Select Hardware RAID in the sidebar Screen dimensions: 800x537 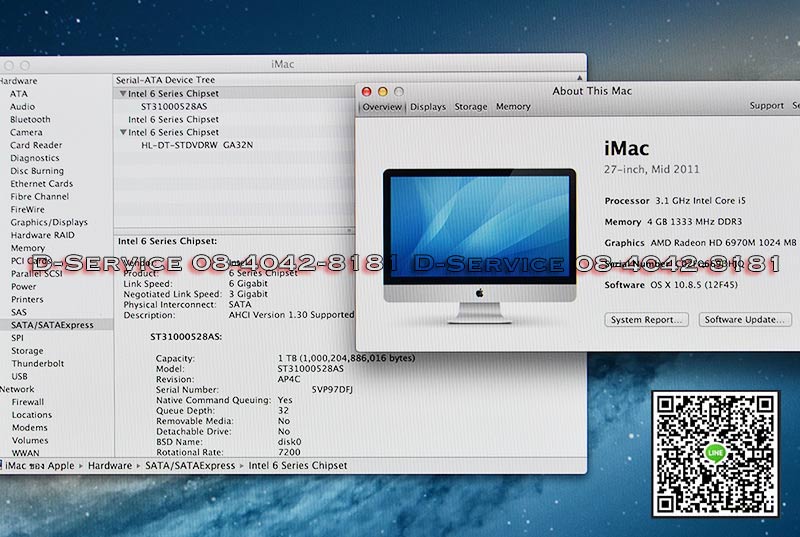click(x=42, y=235)
